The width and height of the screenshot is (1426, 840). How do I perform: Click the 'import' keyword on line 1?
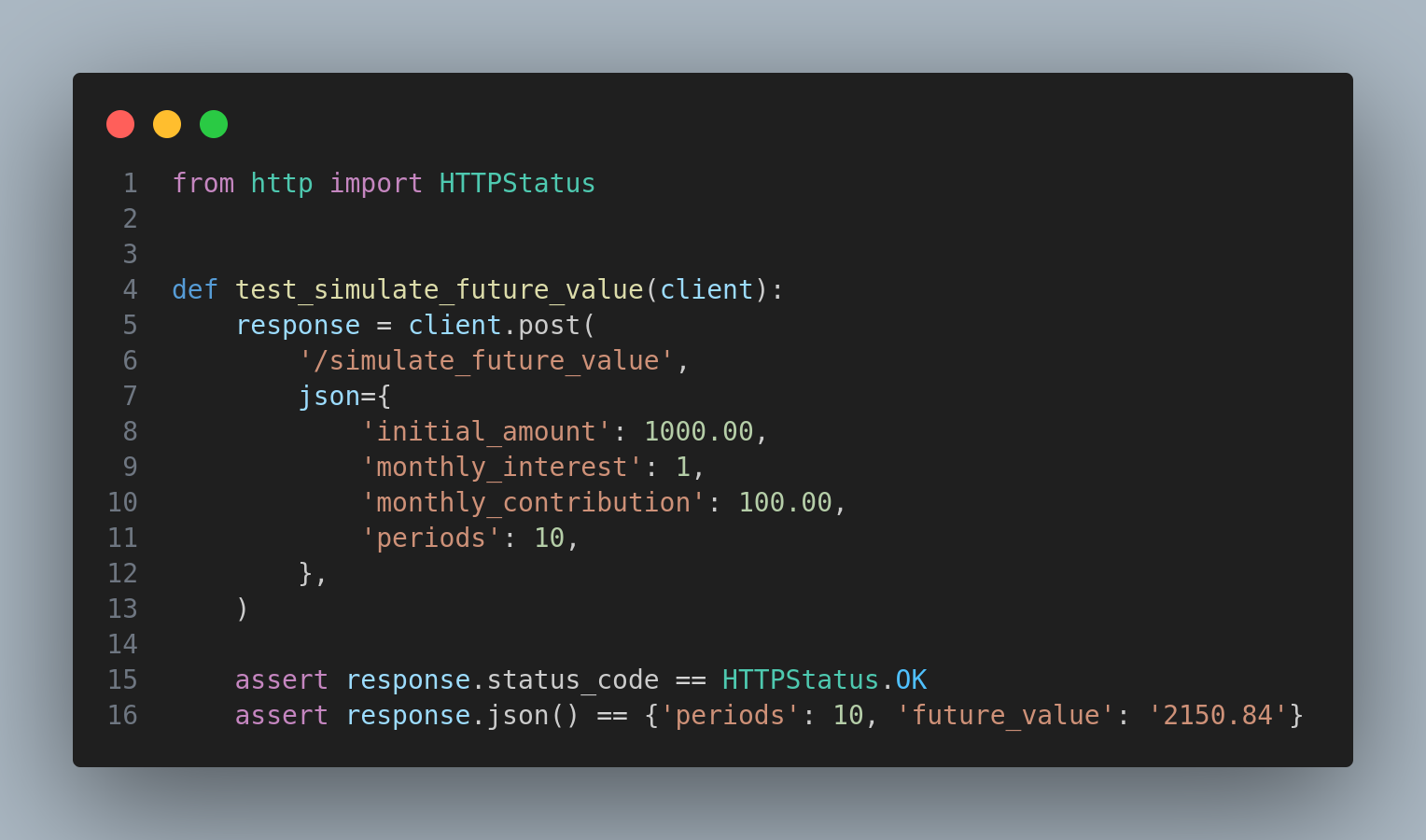(376, 183)
